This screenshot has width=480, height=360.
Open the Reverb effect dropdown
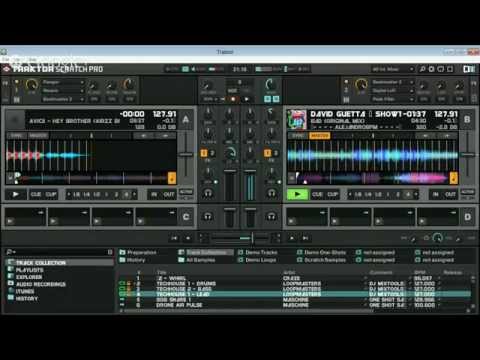pos(63,90)
